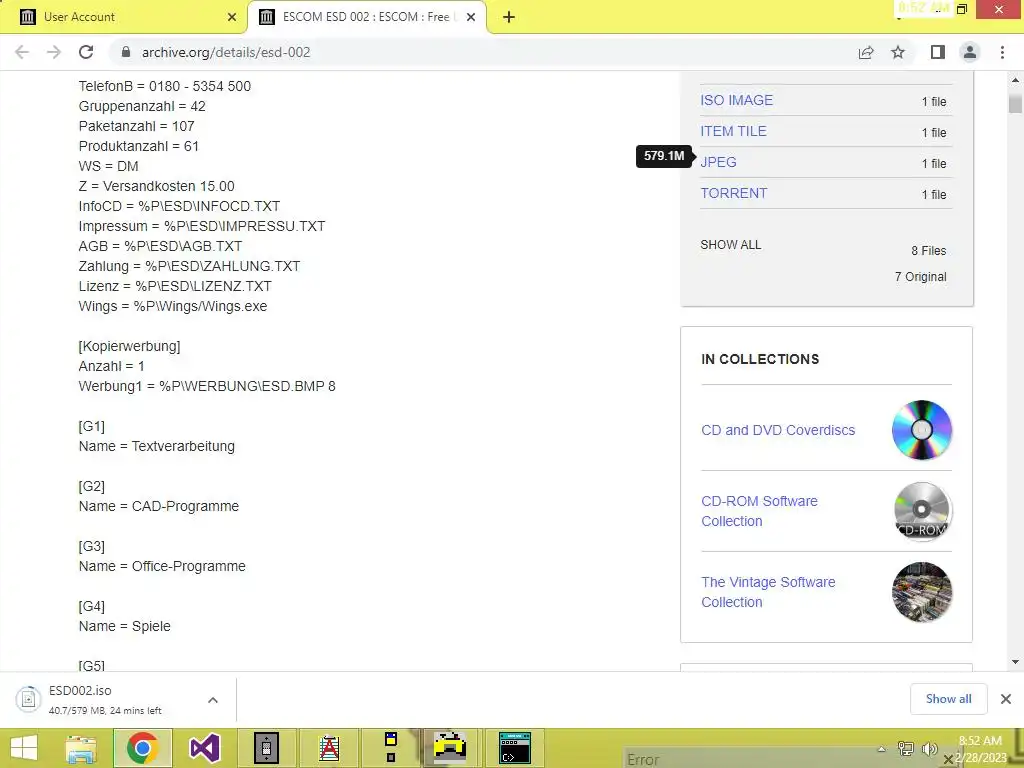Screen dimensions: 1024x768
Task: Click the Vintage Software Collection thumbnail
Action: tap(921, 592)
